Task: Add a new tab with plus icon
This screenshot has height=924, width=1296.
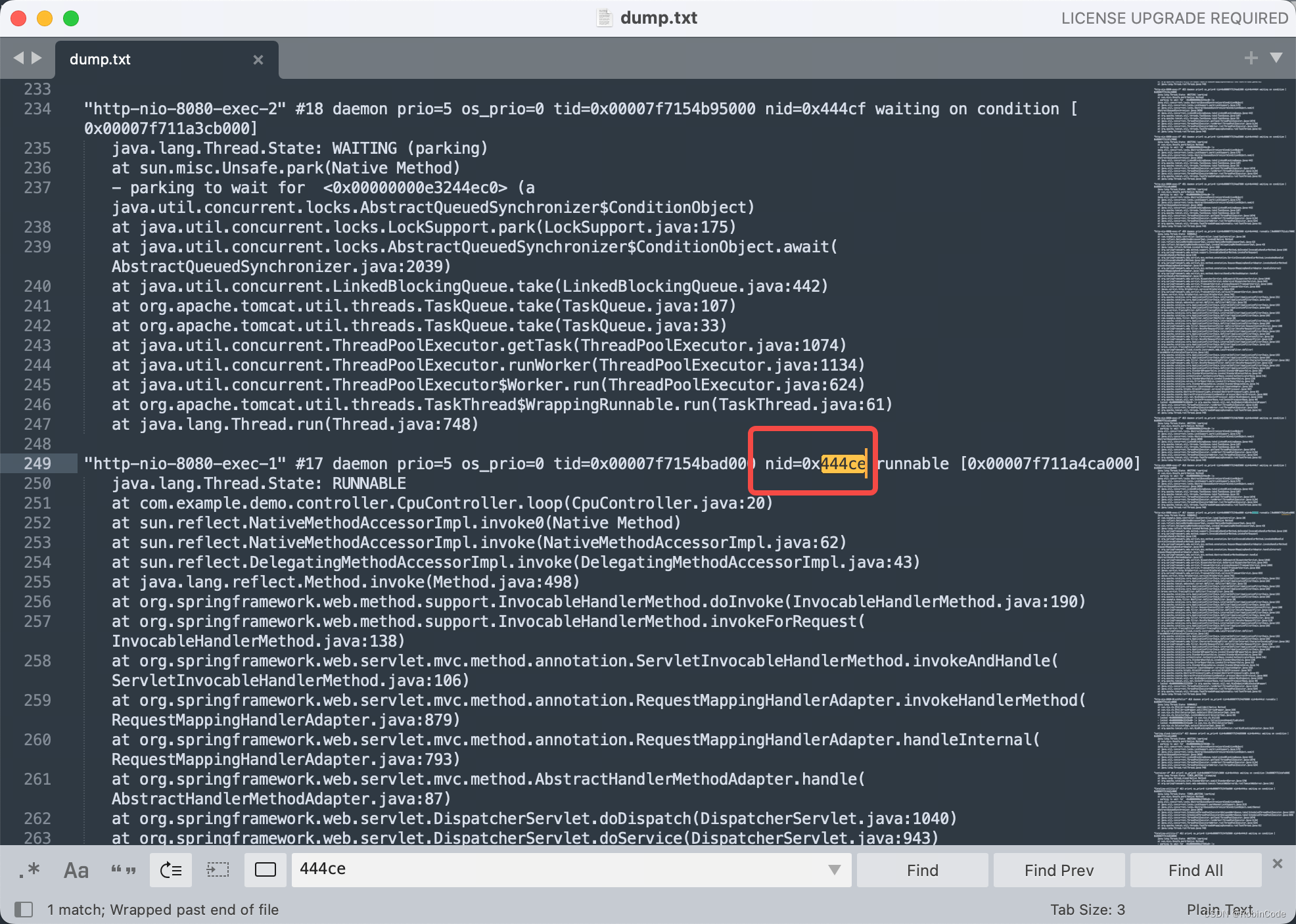Action: coord(1251,58)
